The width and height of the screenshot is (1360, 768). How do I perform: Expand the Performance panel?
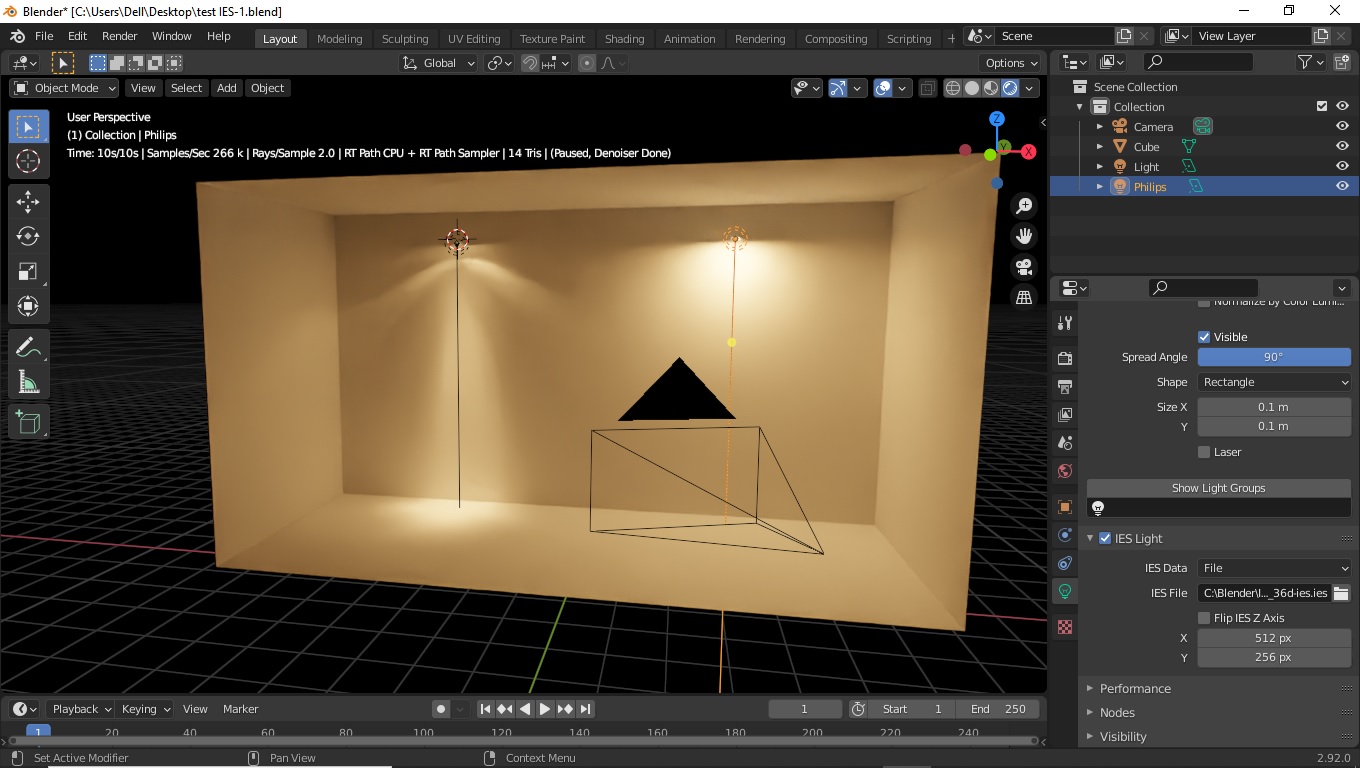pyautogui.click(x=1135, y=688)
